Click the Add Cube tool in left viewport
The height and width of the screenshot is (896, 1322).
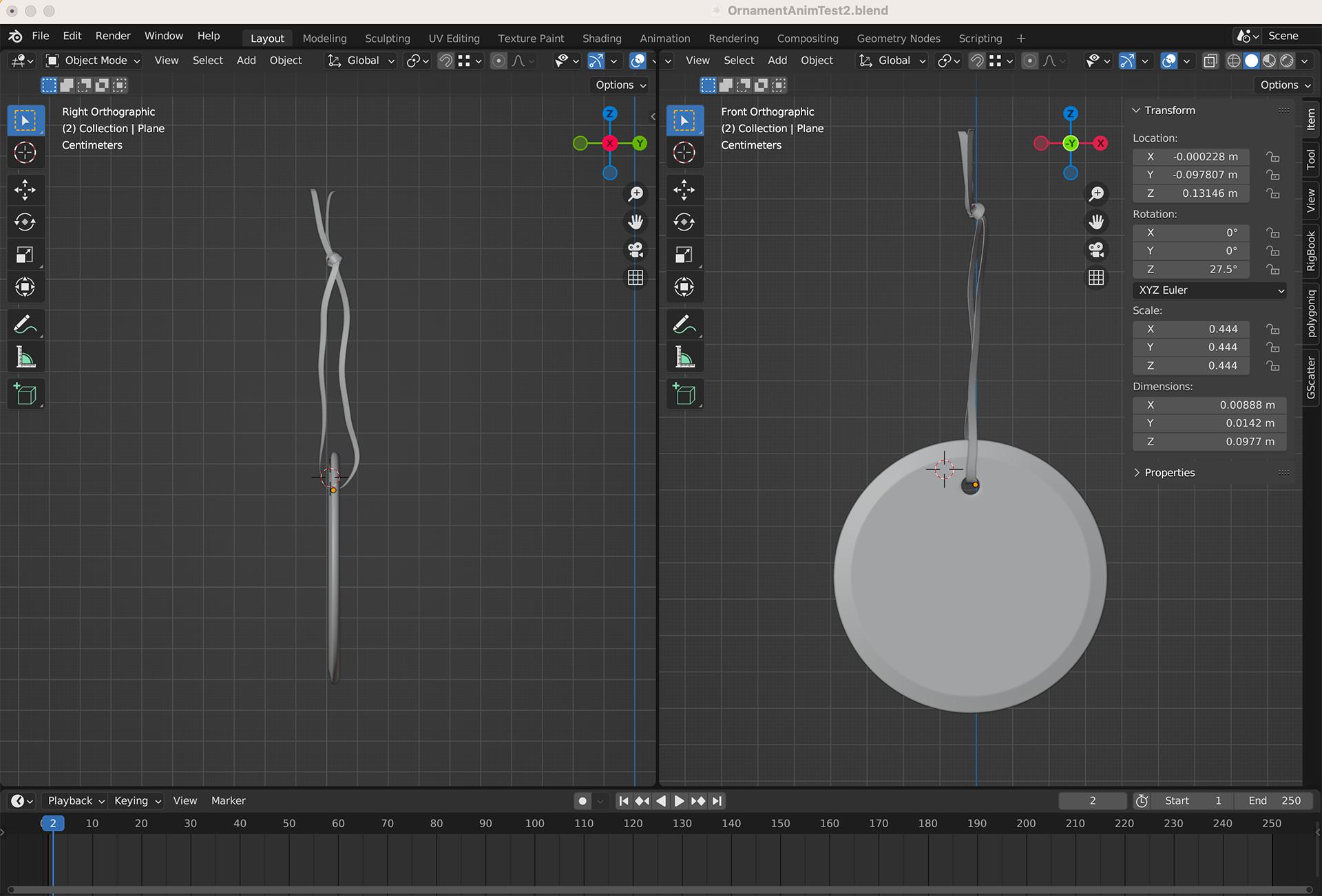pyautogui.click(x=25, y=394)
